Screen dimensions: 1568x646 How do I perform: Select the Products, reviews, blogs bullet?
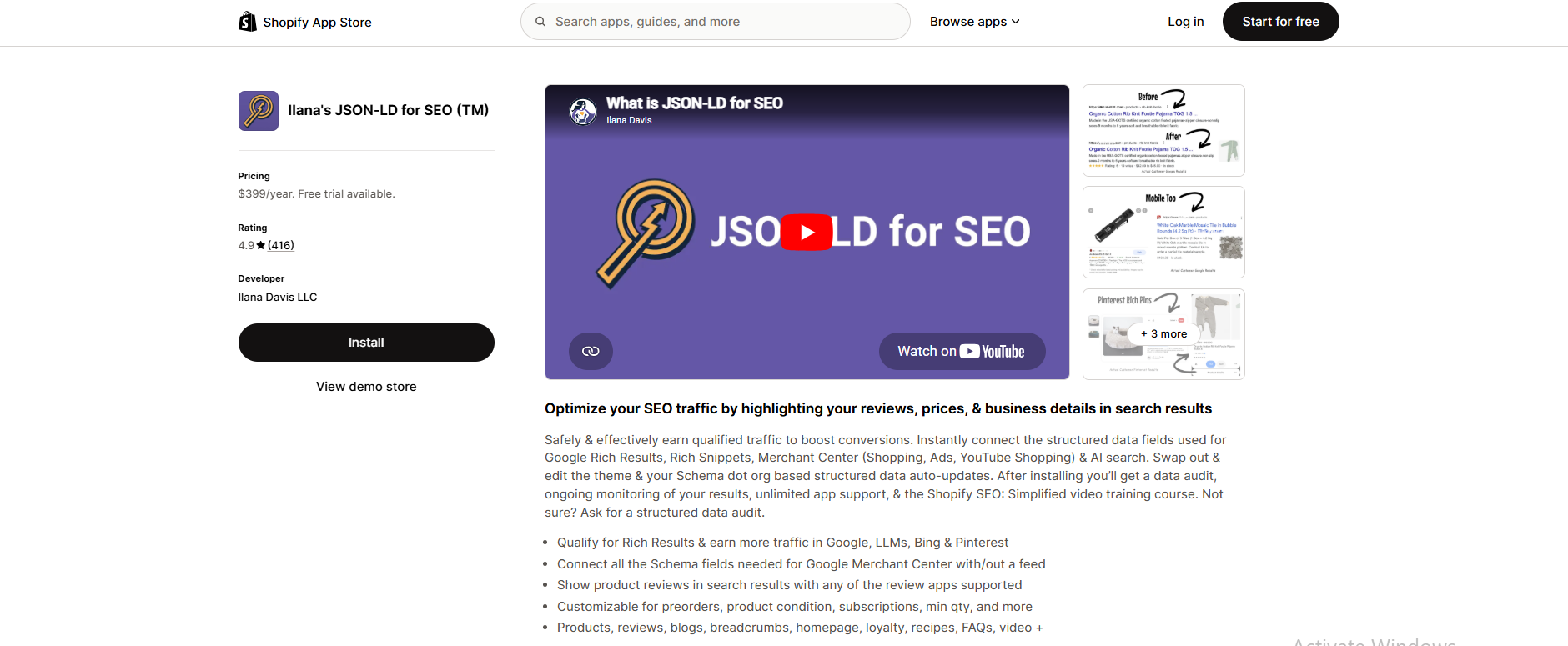pyautogui.click(x=800, y=628)
